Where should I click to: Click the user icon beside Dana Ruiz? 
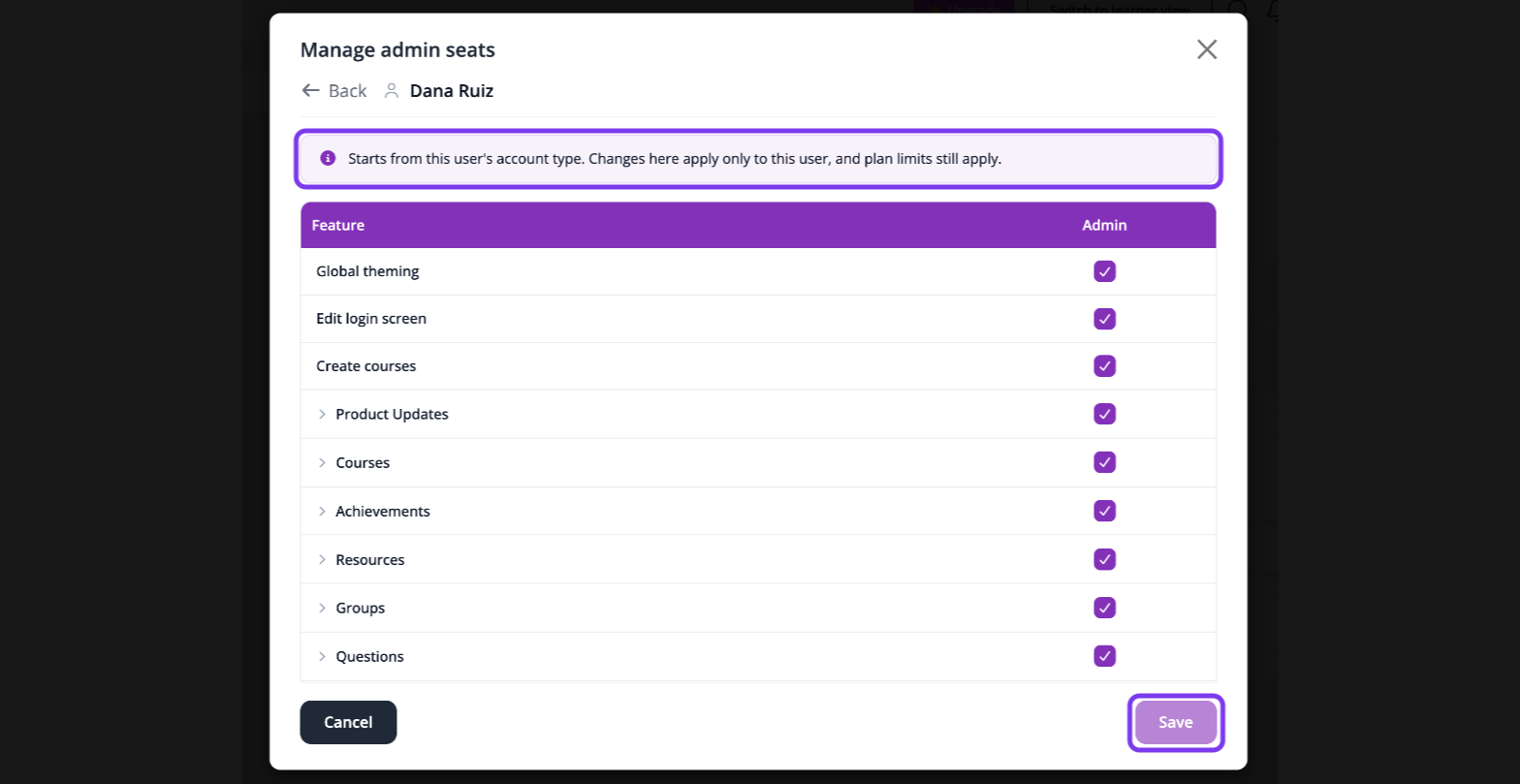click(392, 90)
